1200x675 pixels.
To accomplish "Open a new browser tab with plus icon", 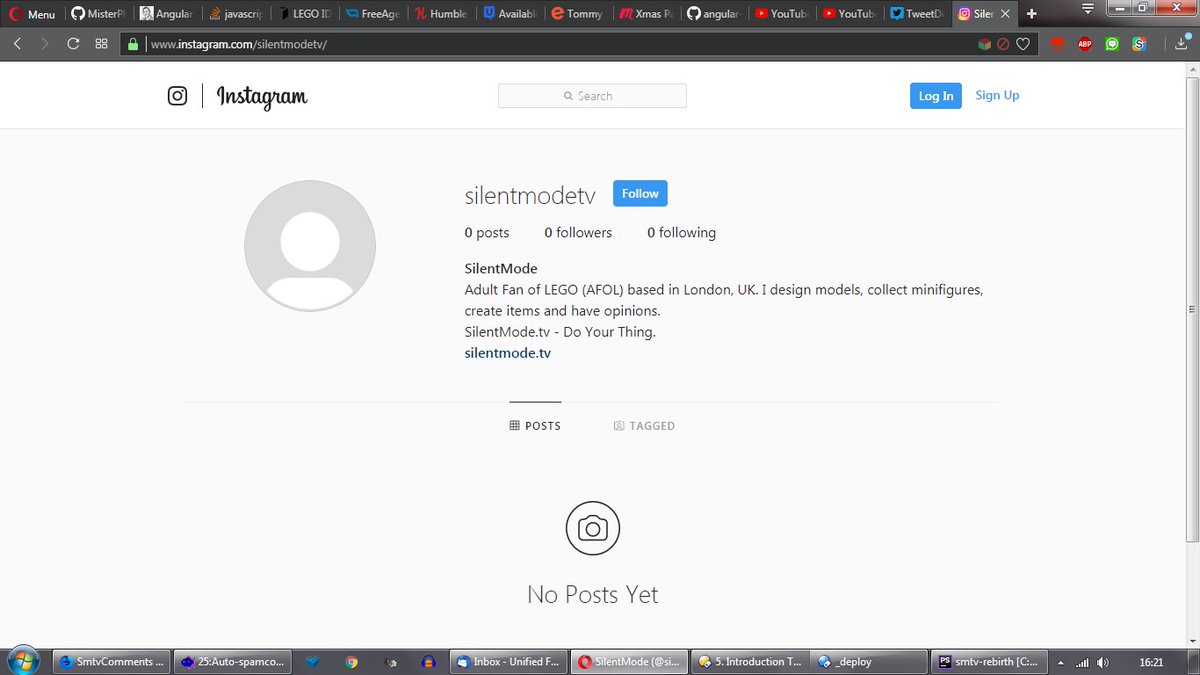I will 1032,14.
